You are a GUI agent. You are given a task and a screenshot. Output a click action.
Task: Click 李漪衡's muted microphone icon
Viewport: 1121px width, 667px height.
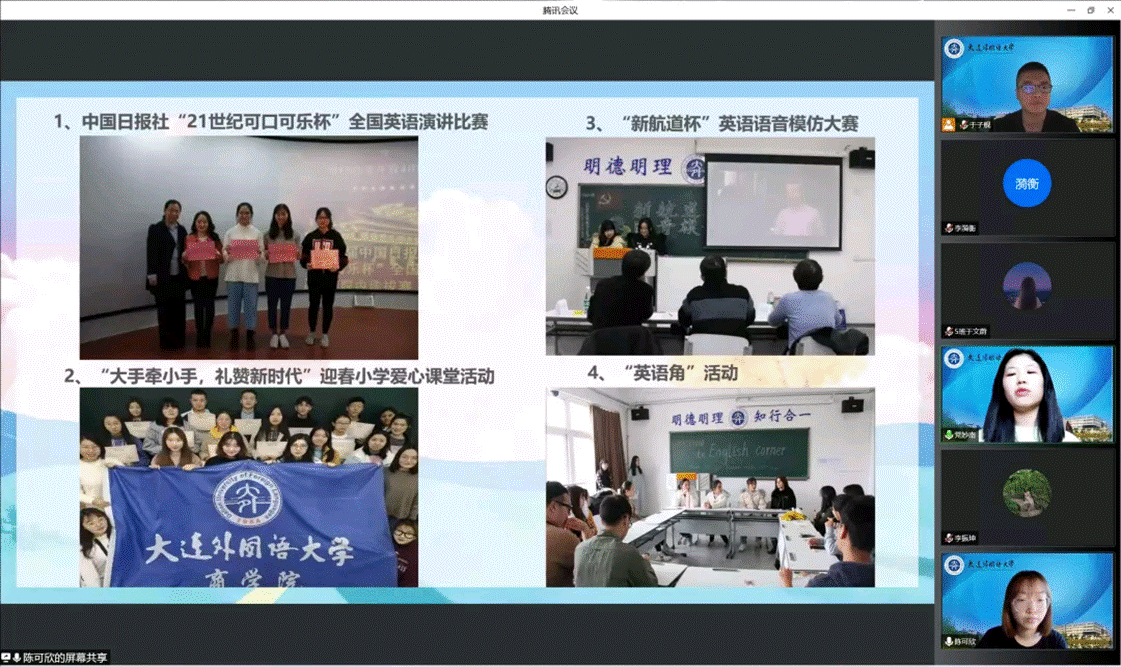pyautogui.click(x=948, y=228)
